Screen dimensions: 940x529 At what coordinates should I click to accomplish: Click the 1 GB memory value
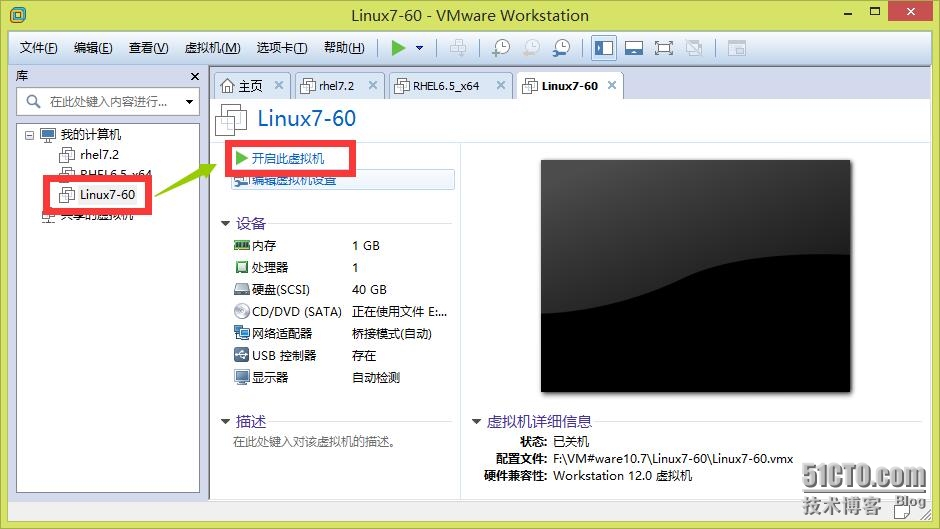tap(366, 246)
